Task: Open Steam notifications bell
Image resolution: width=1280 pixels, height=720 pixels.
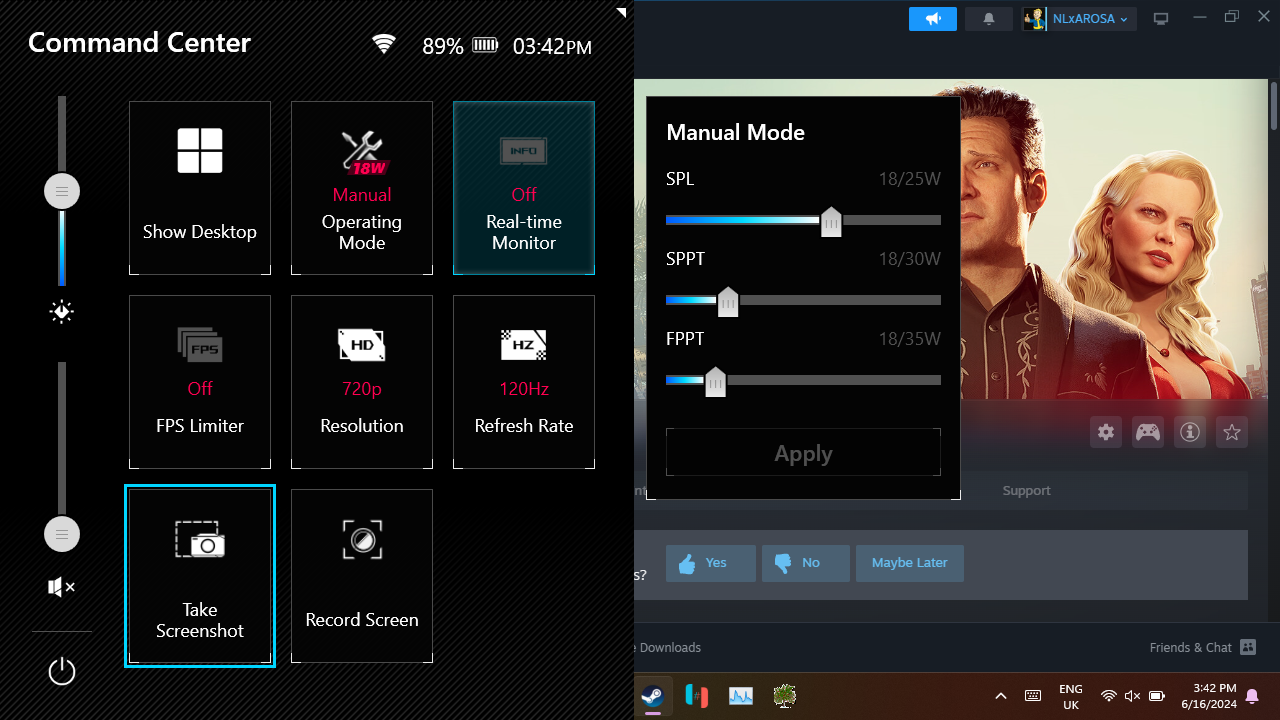Action: click(989, 19)
